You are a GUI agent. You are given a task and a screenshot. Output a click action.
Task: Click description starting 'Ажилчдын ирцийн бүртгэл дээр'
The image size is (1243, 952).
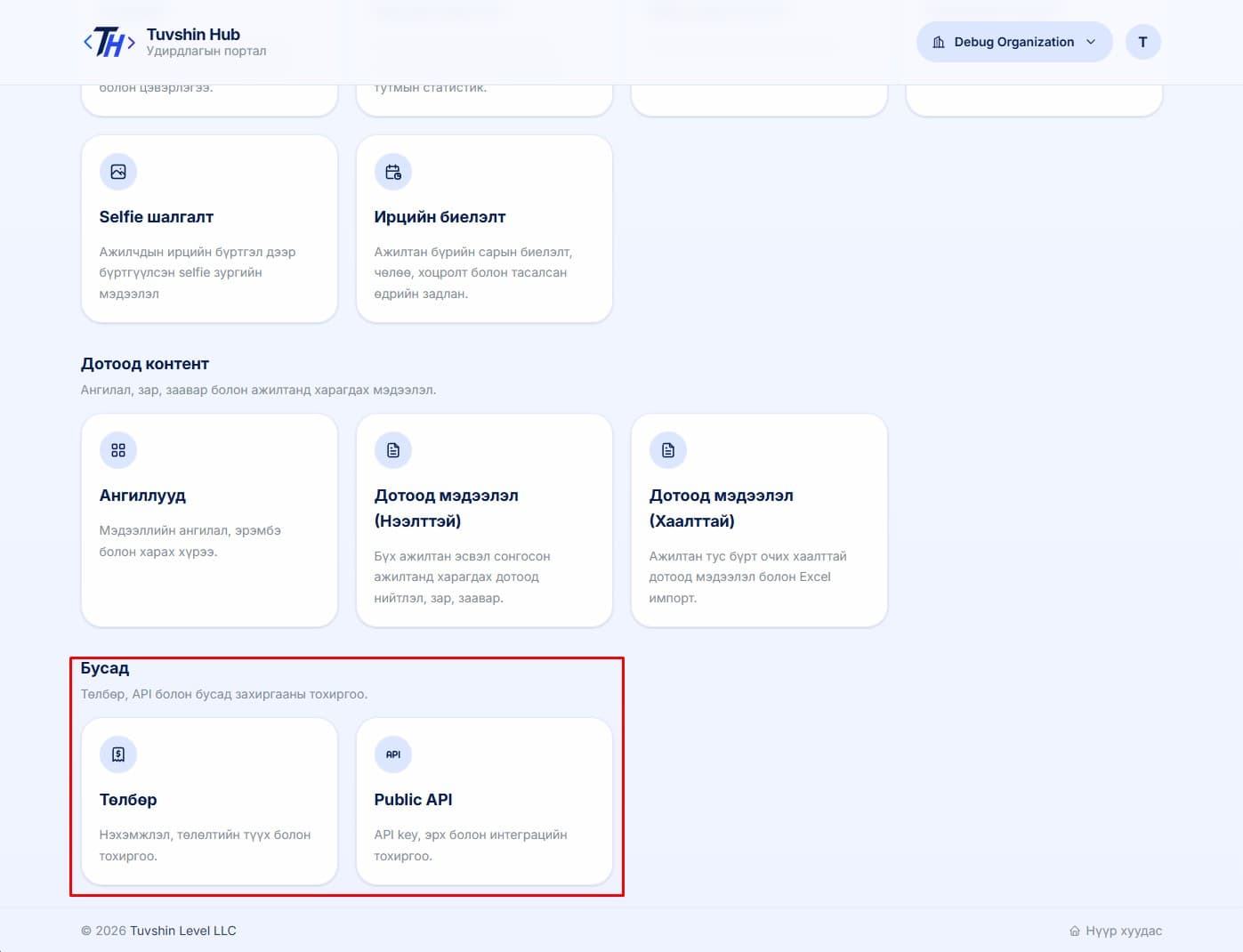click(198, 272)
